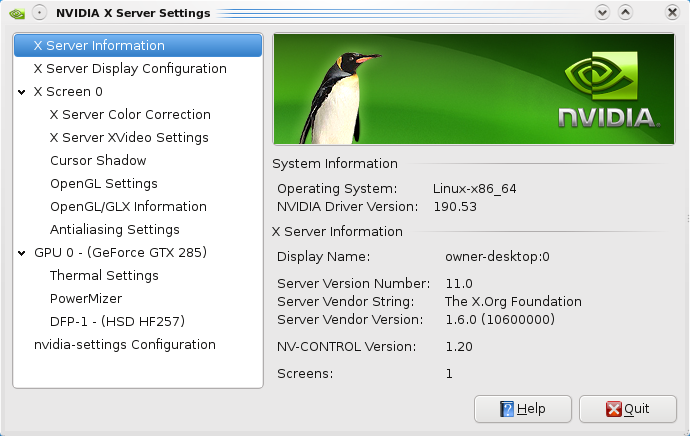The height and width of the screenshot is (436, 690).
Task: Click the sticky pin button in title bar
Action: [37, 13]
